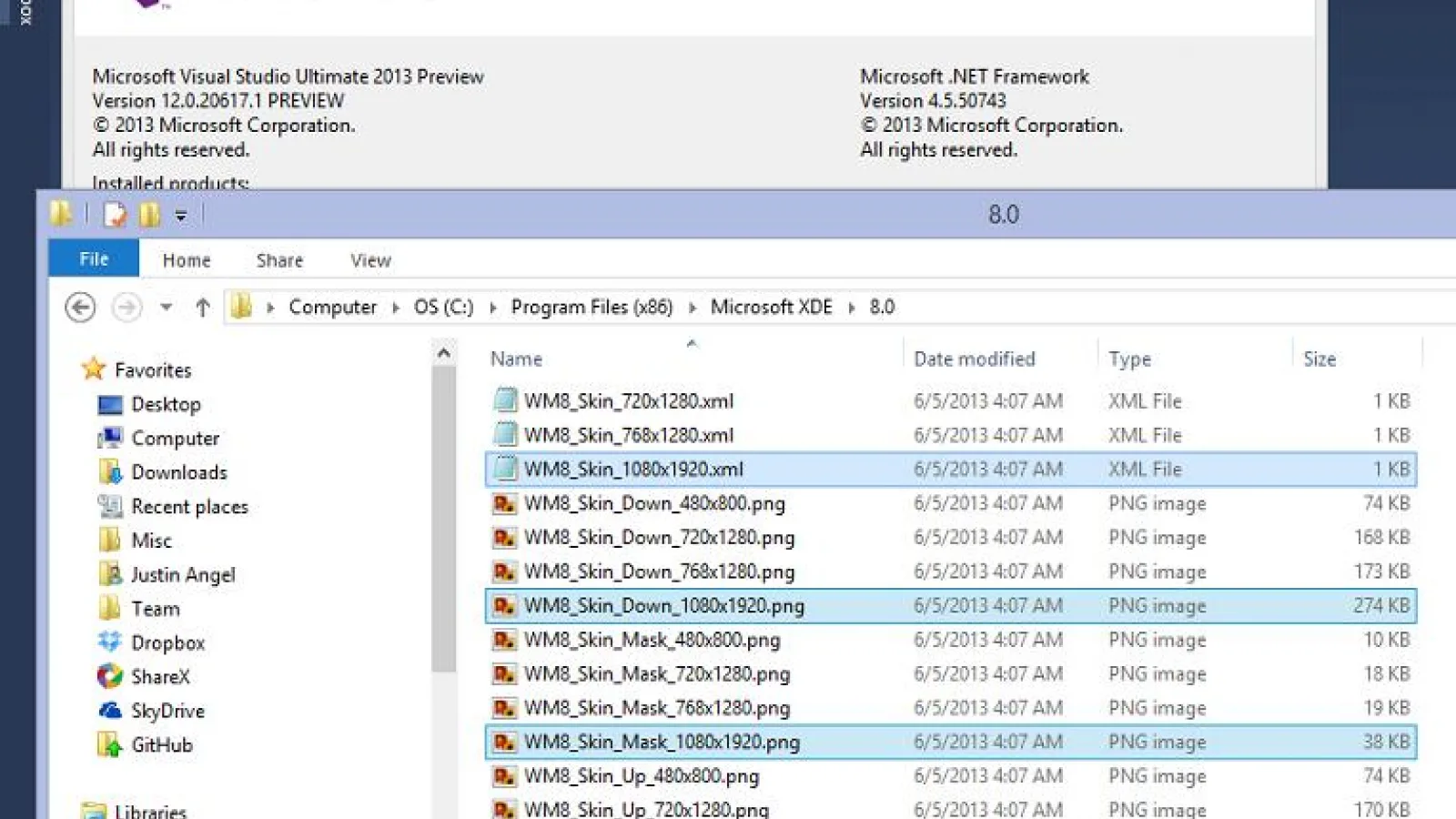Image resolution: width=1456 pixels, height=819 pixels.
Task: Sort by the Size column header
Action: pyautogui.click(x=1319, y=359)
